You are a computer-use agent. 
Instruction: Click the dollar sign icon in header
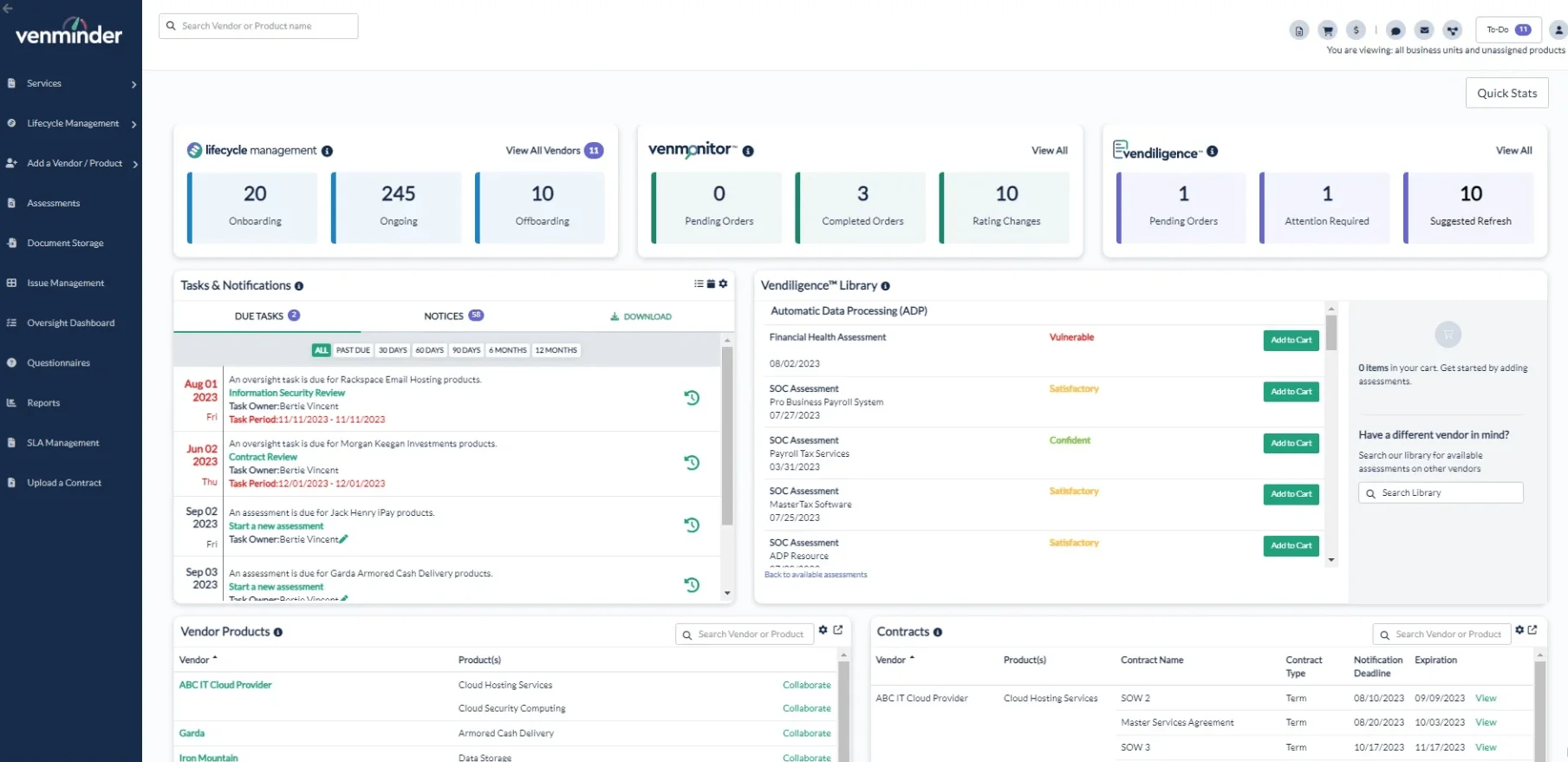pos(1356,30)
